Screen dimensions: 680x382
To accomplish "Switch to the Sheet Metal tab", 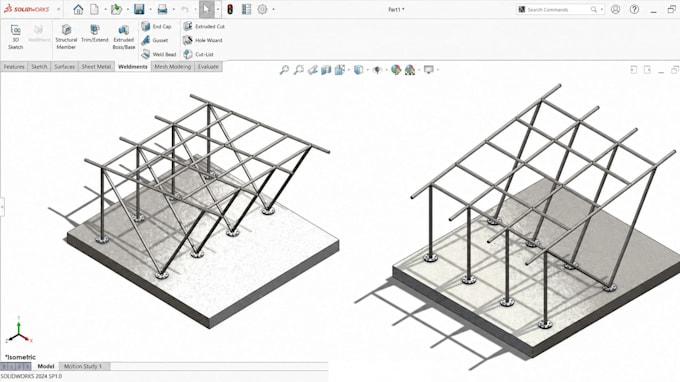I will [96, 67].
